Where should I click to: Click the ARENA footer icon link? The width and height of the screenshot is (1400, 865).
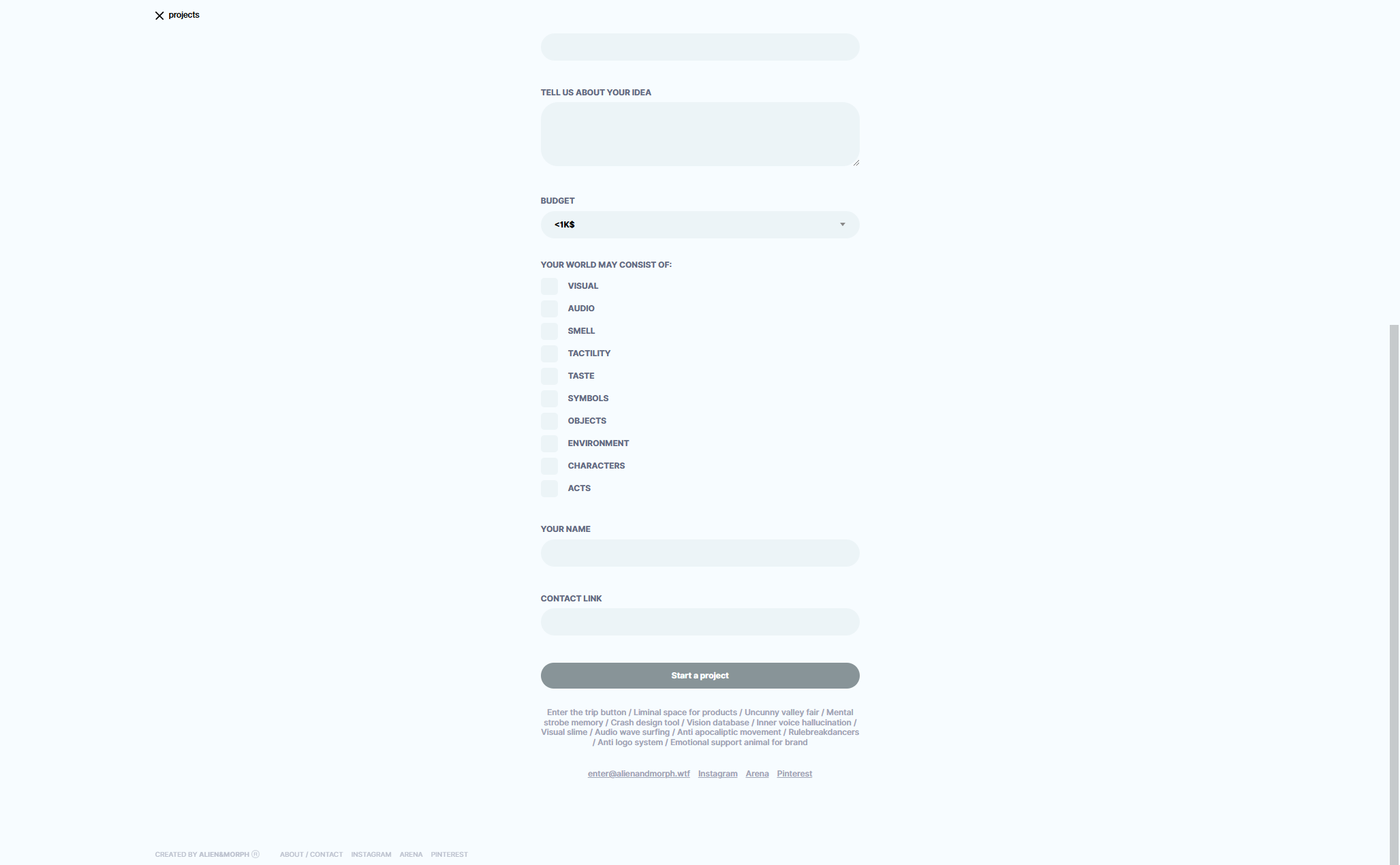410,854
